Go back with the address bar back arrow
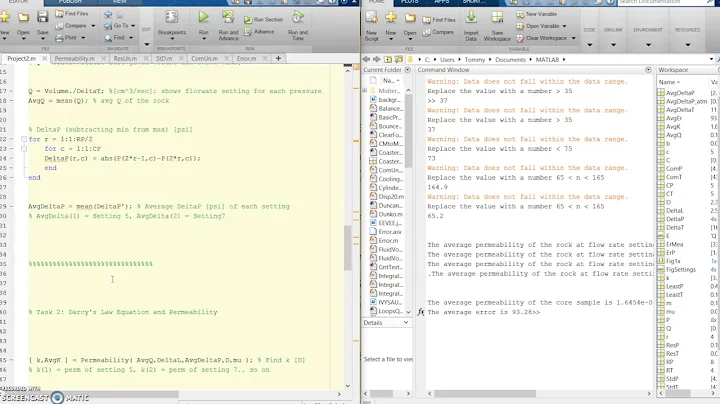Screen dimensions: 720x404 pyautogui.click(x=366, y=59)
